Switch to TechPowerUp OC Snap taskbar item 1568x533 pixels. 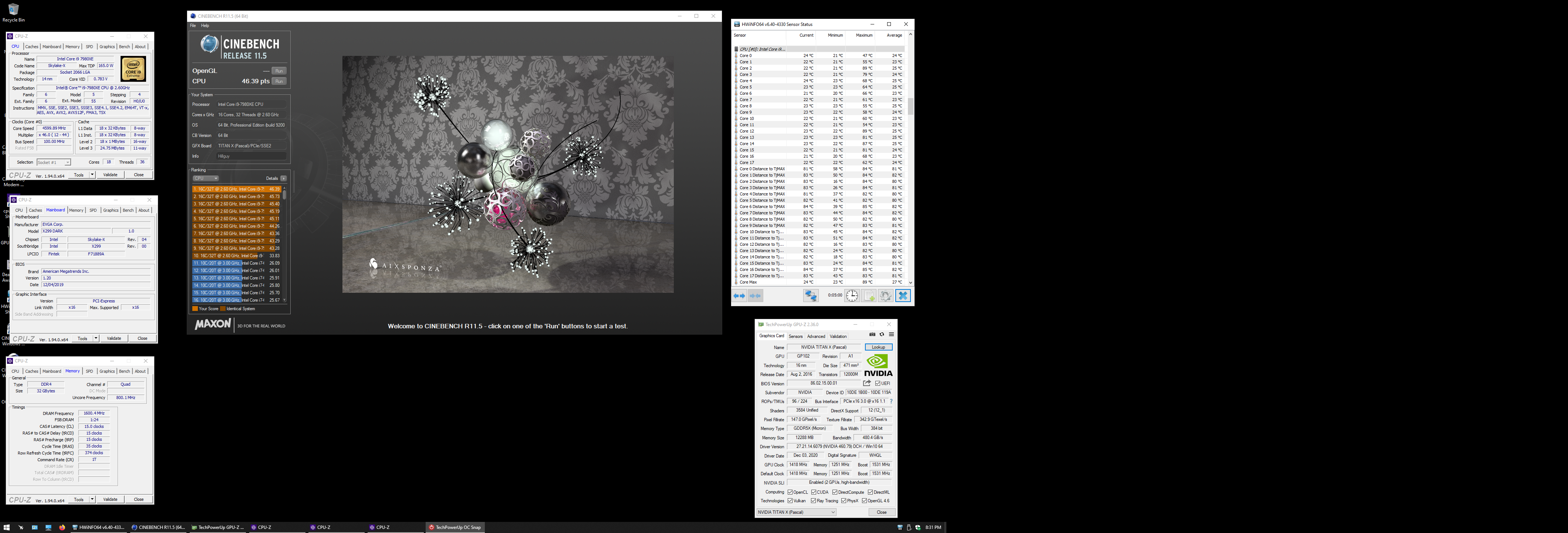455,527
